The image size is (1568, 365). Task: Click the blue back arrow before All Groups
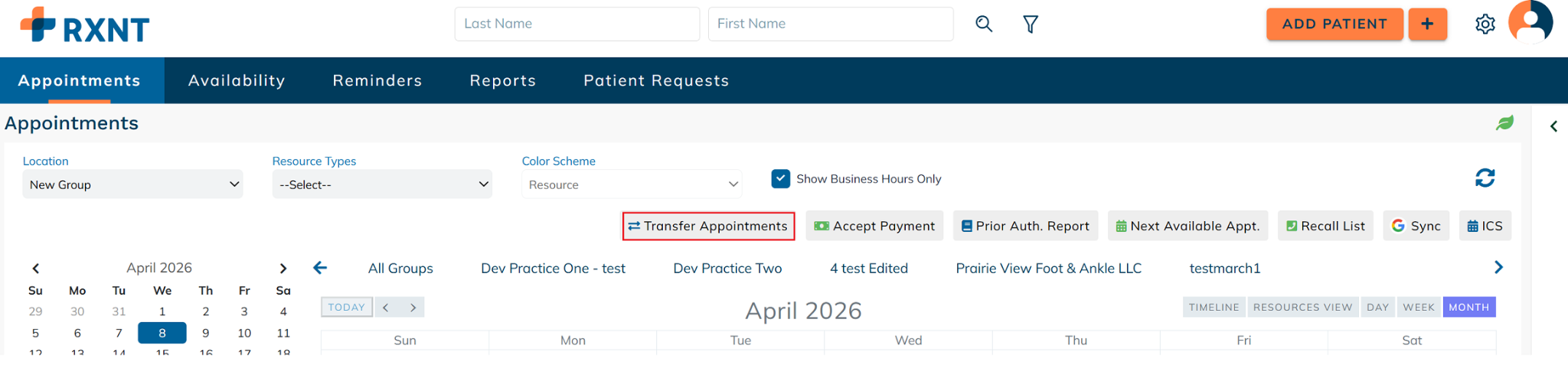pyautogui.click(x=320, y=268)
